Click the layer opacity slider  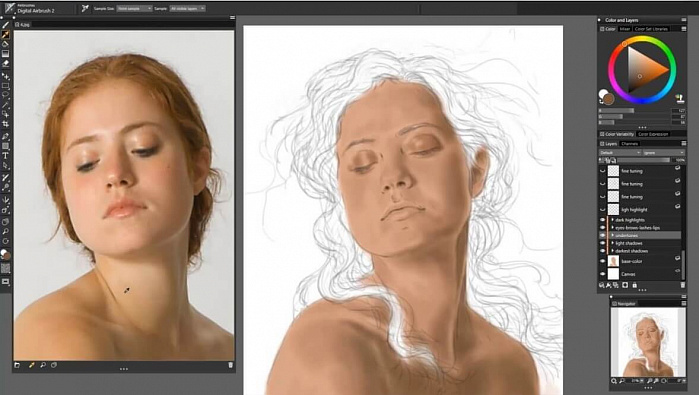click(643, 160)
